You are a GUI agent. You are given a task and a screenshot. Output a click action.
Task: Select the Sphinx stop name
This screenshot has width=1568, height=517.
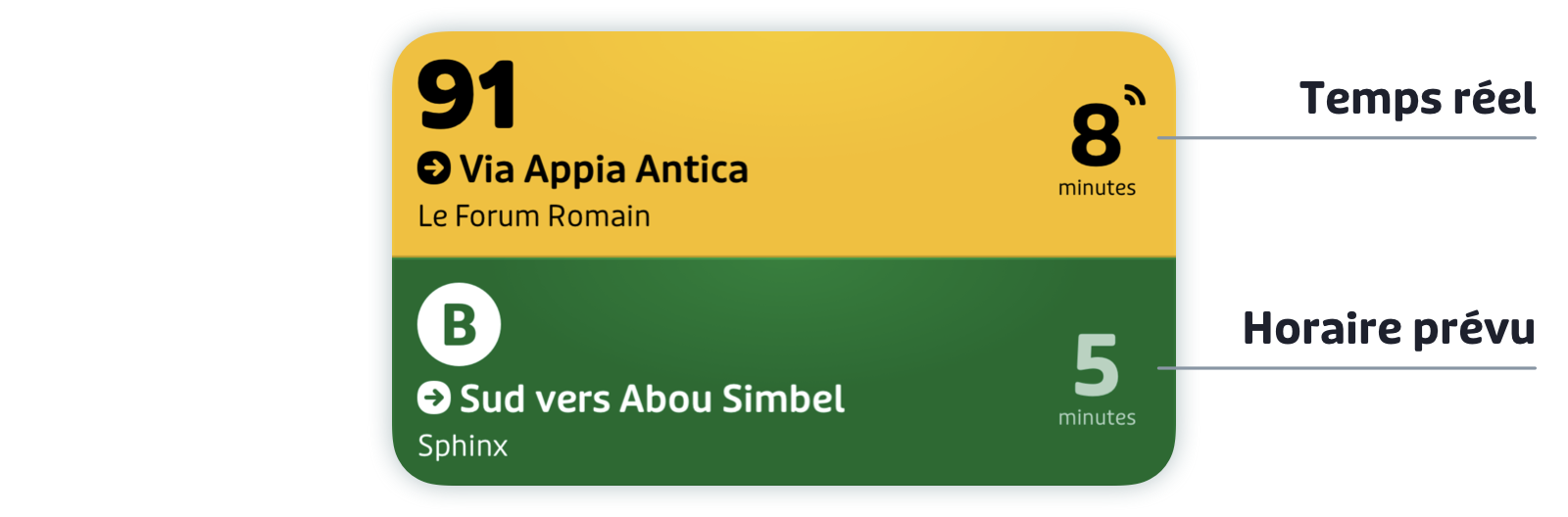coord(463,446)
